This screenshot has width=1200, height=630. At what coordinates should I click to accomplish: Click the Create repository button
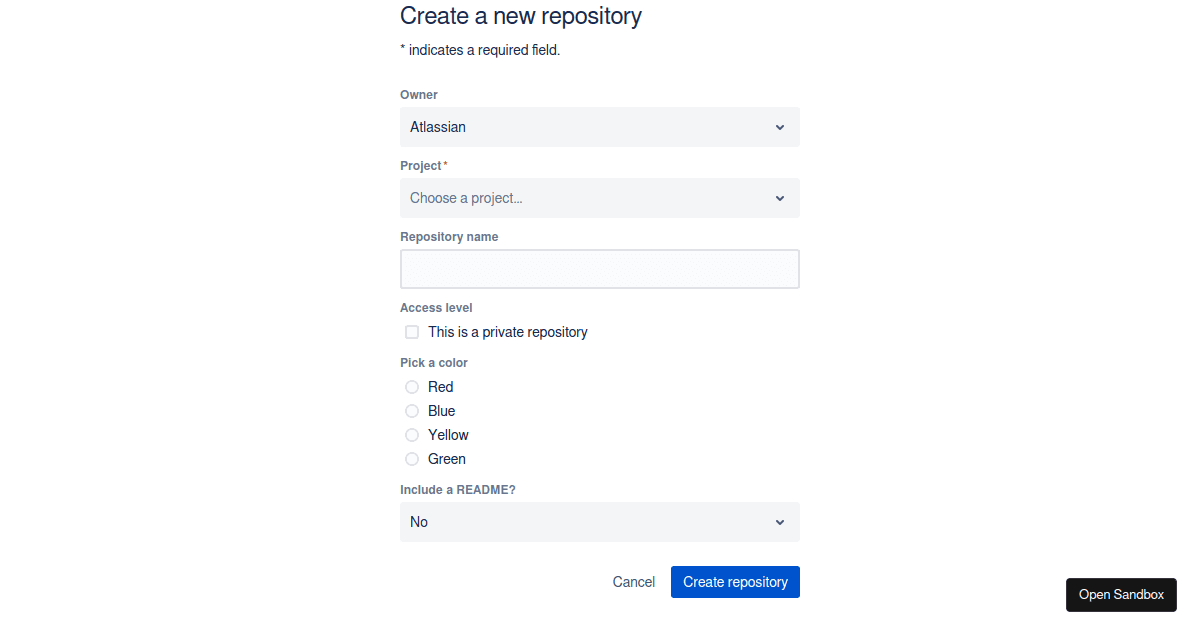[x=735, y=581]
